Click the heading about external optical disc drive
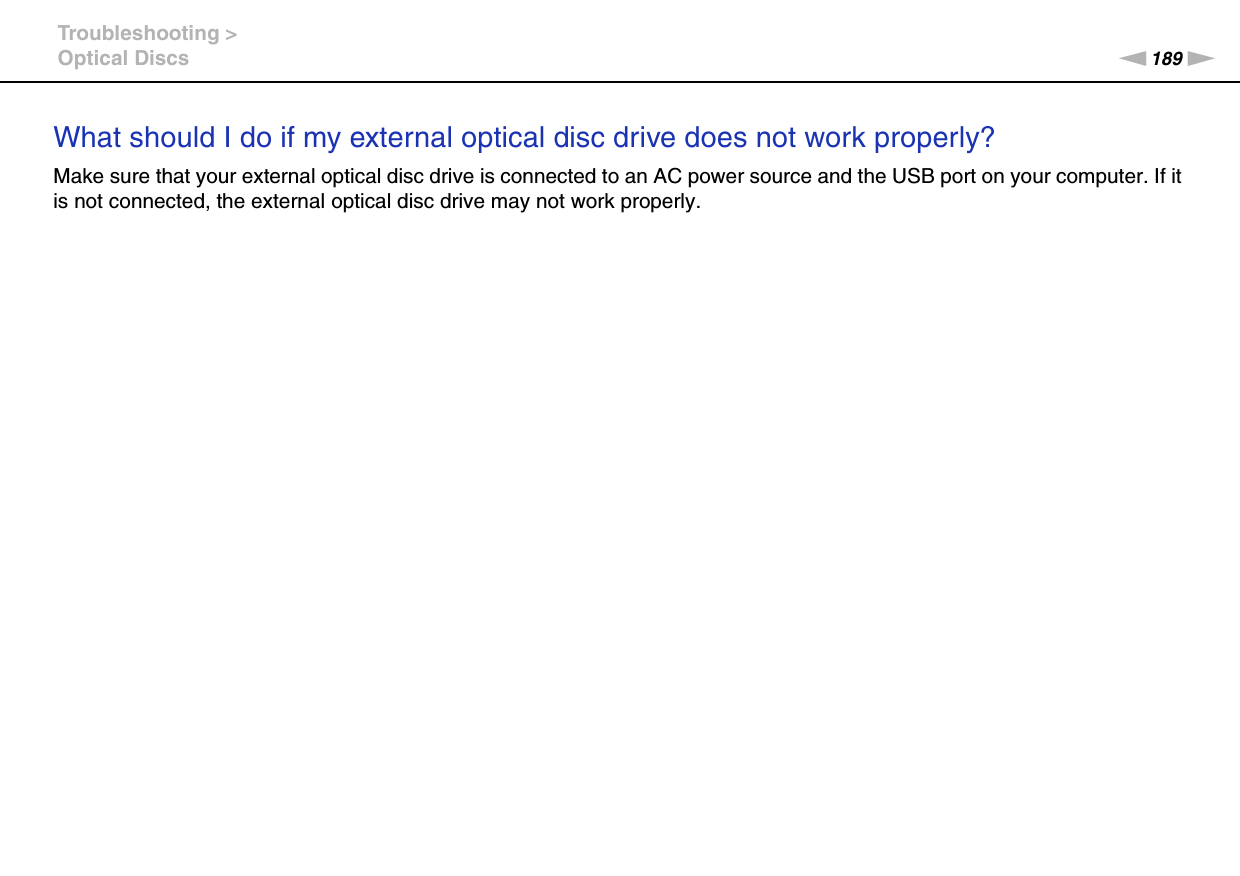The width and height of the screenshot is (1240, 876). [524, 137]
